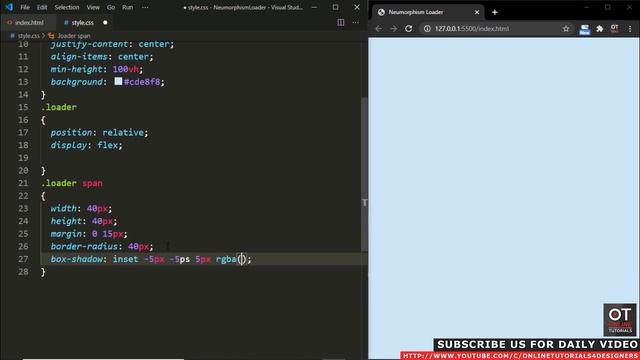Open the Extensions puzzle icon

click(x=600, y=29)
